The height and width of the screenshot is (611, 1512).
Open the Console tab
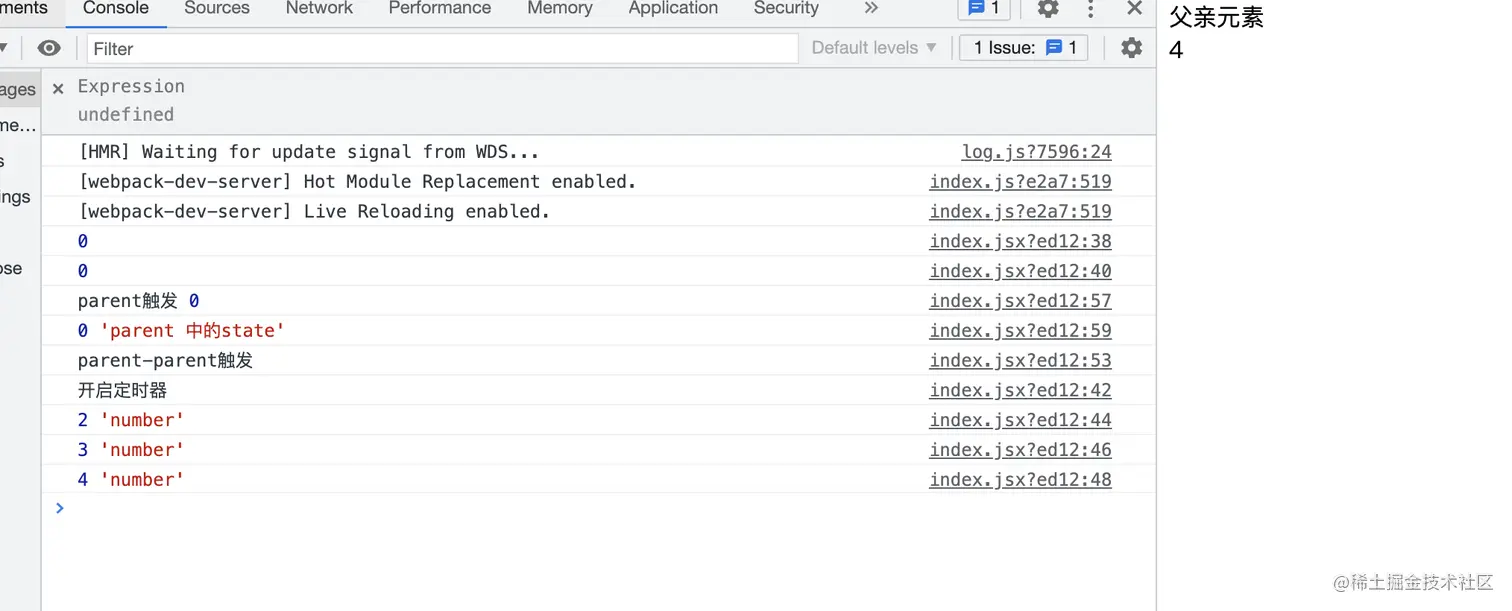[x=116, y=9]
